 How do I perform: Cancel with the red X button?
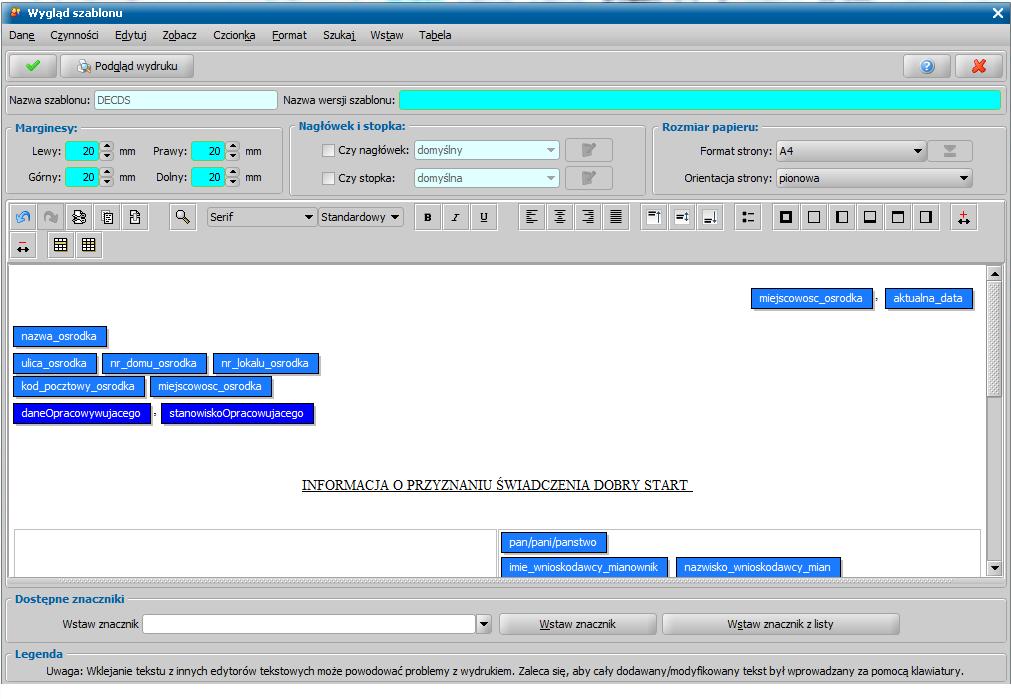click(979, 66)
